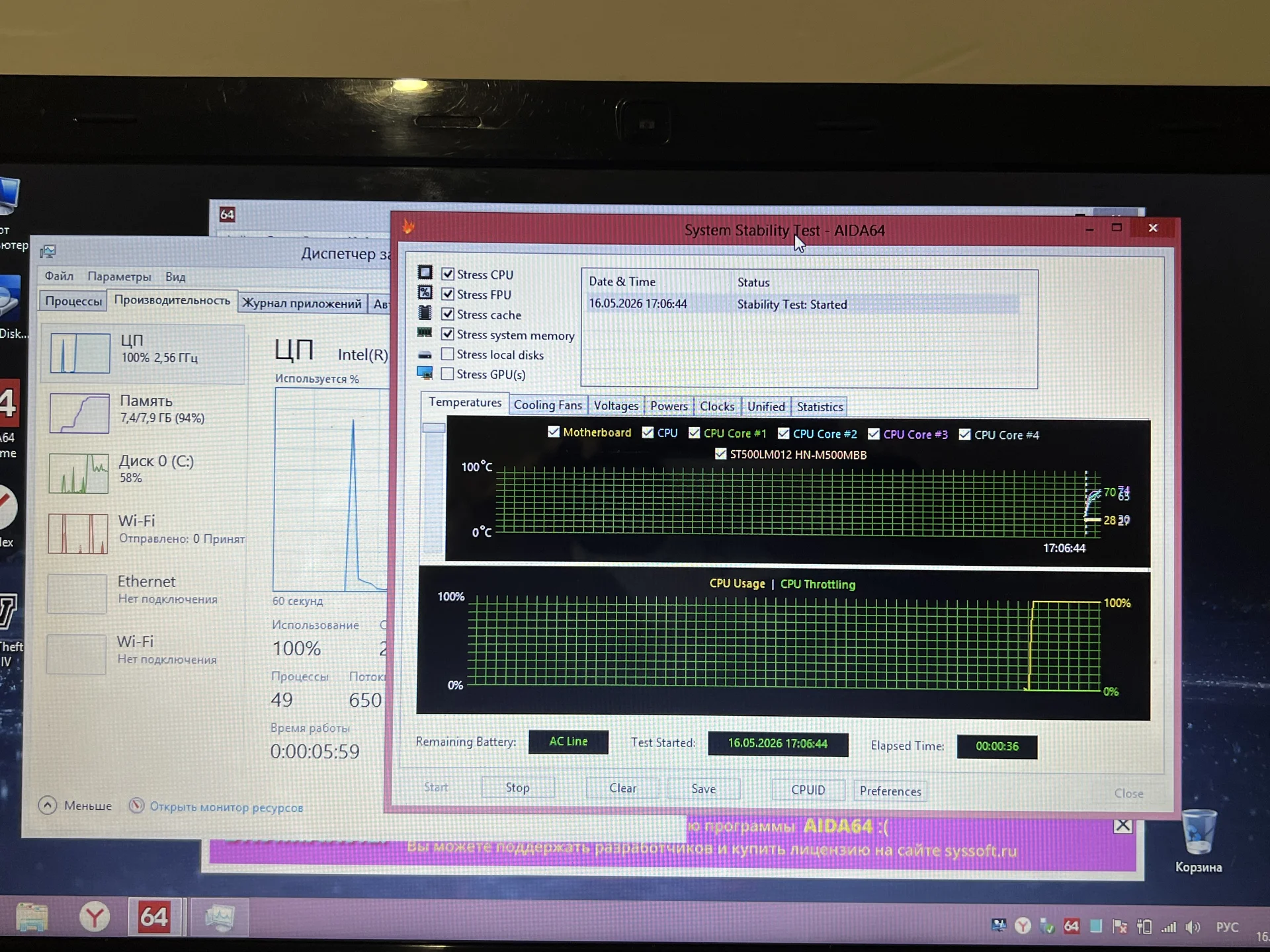This screenshot has width=1270, height=952.
Task: Switch to the Voltages tab
Action: (x=616, y=406)
